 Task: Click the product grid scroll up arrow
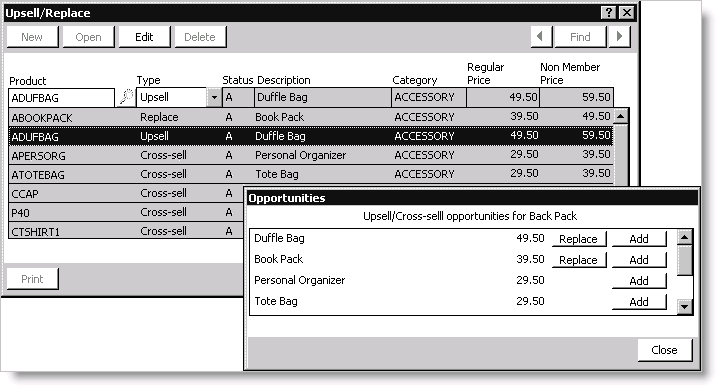point(620,116)
